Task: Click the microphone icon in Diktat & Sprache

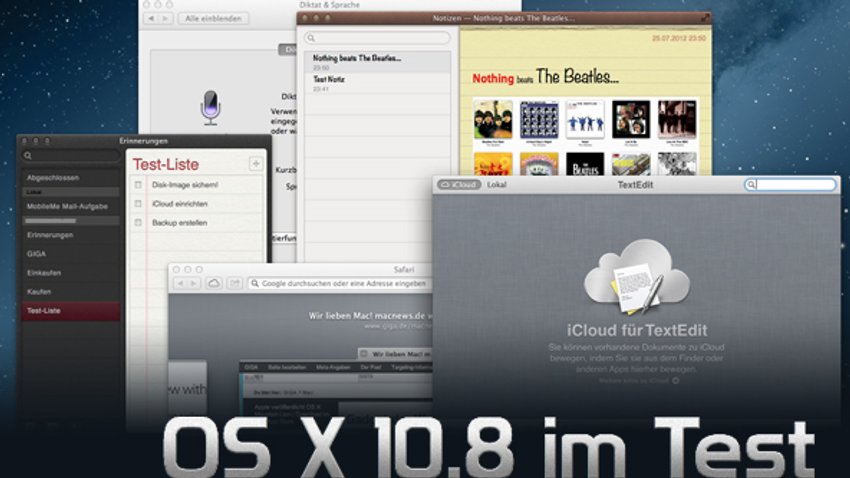Action: pos(211,107)
